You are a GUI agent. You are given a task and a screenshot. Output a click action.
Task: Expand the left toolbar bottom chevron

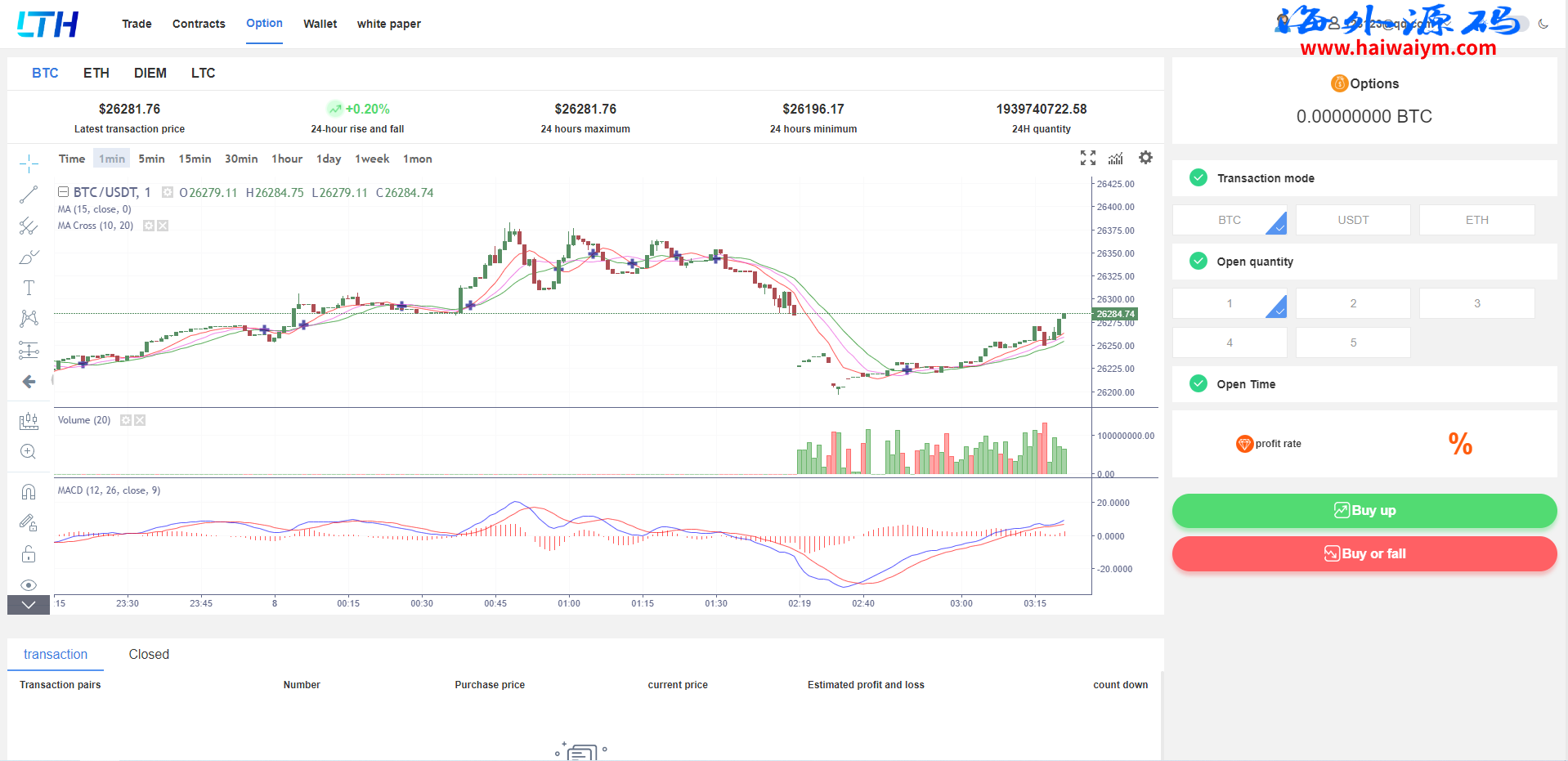click(x=29, y=605)
